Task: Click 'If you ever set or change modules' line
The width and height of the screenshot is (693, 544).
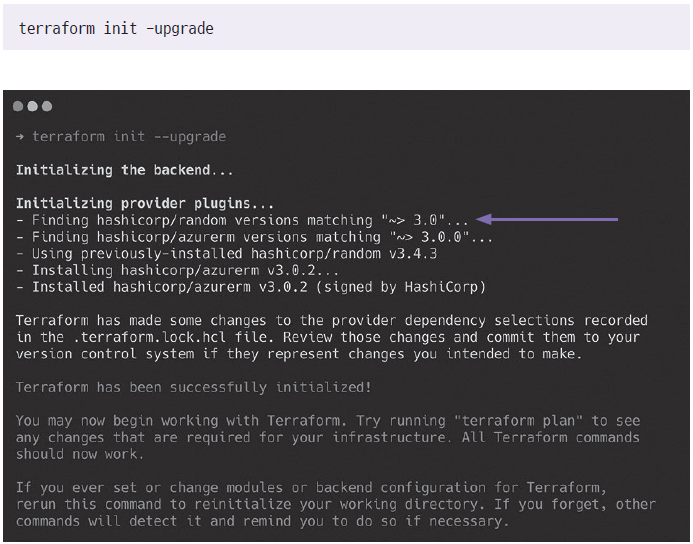Action: click(312, 488)
